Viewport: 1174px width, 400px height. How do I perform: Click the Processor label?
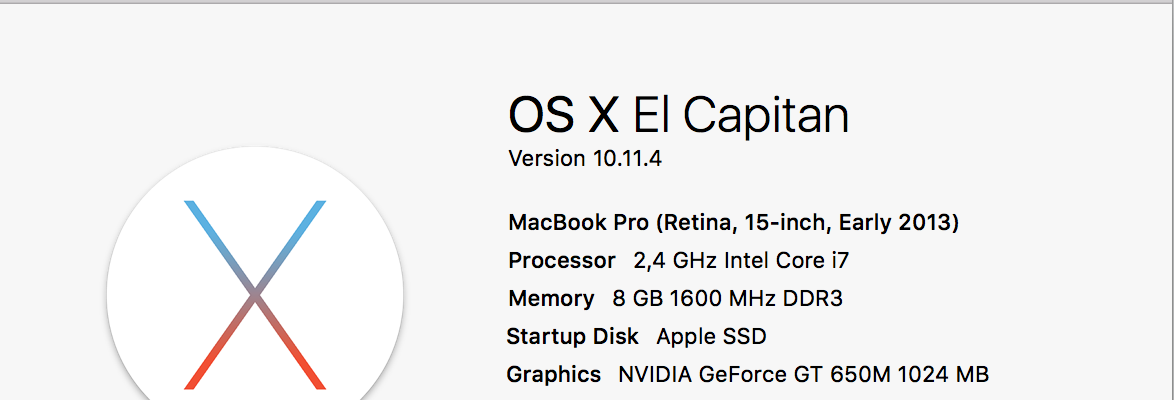tap(562, 261)
